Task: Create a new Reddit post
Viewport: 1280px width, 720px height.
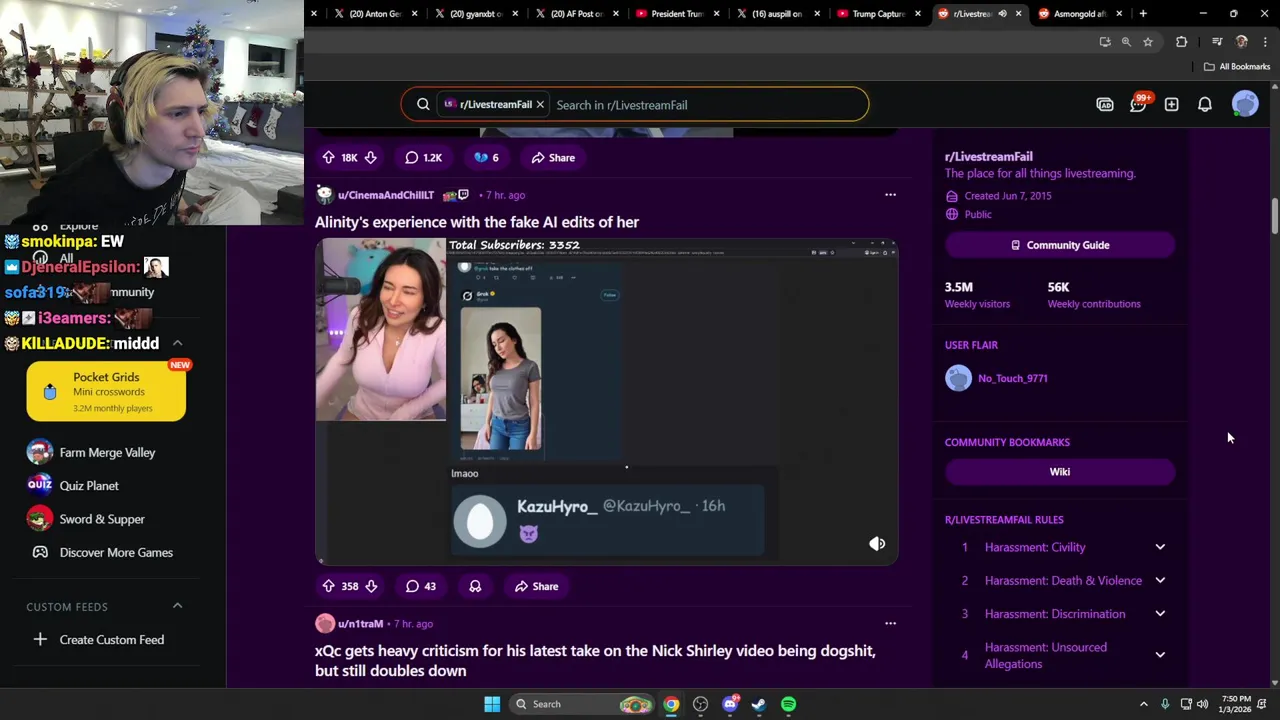Action: tap(1171, 104)
